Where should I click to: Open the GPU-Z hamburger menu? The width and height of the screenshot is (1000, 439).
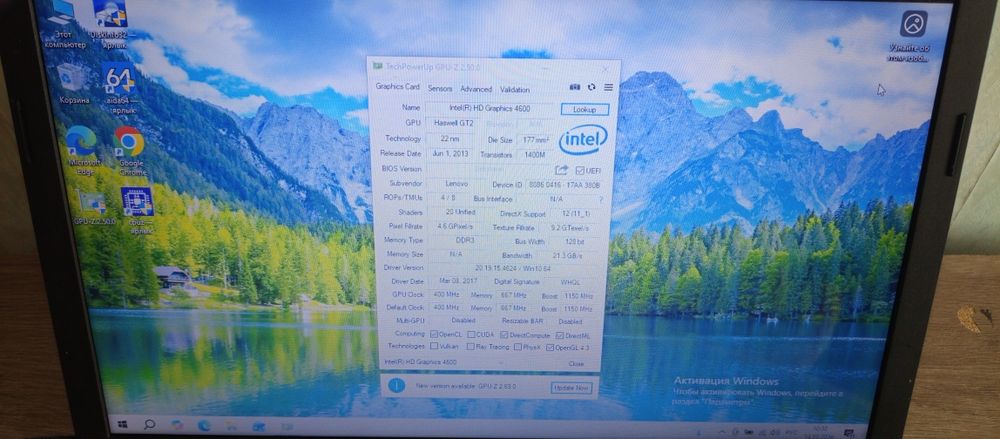pos(608,87)
